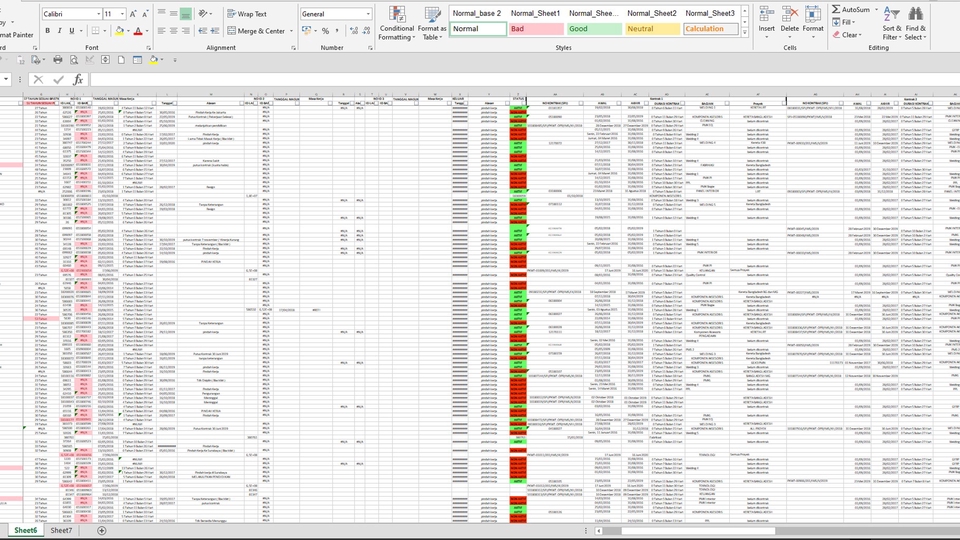Open AutoSum dropdown arrow
The height and width of the screenshot is (540, 960).
point(876,10)
